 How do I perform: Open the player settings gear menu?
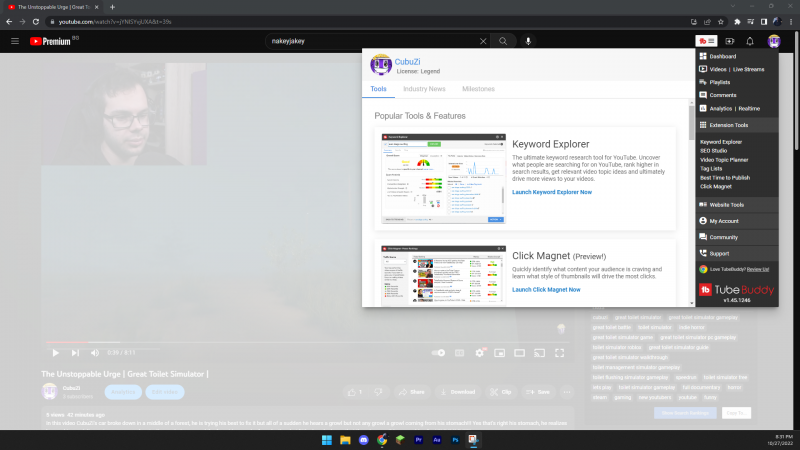[x=481, y=352]
